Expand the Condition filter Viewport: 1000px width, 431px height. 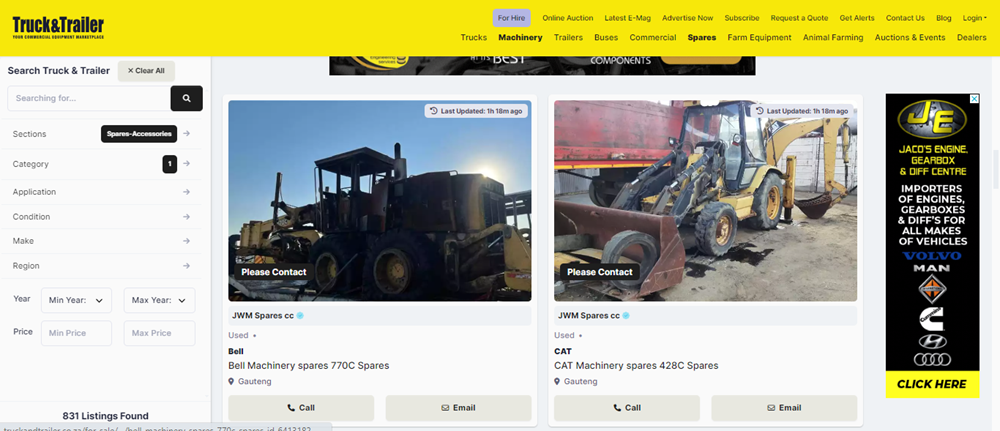[x=102, y=217]
